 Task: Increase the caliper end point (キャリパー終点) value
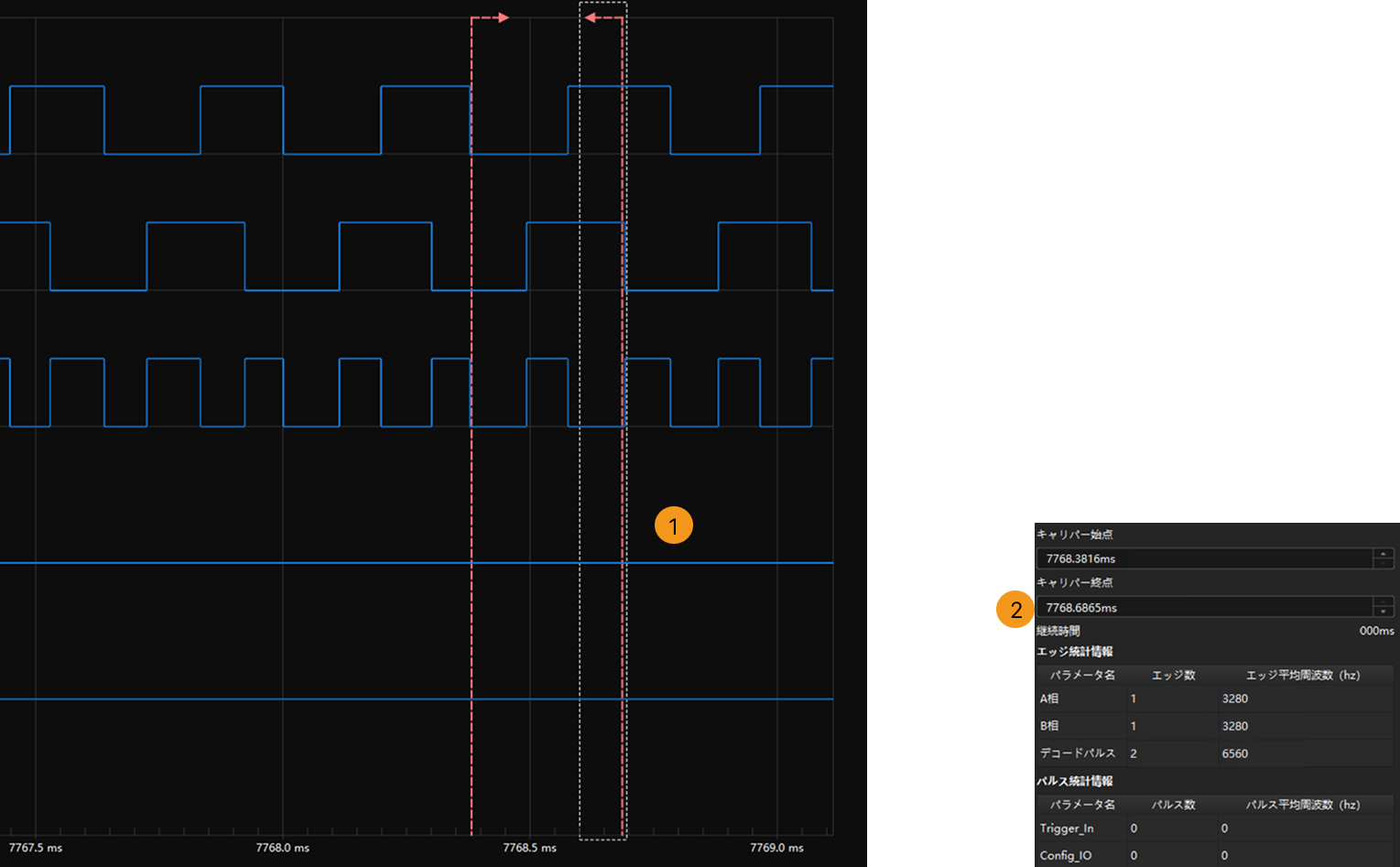tap(1383, 601)
